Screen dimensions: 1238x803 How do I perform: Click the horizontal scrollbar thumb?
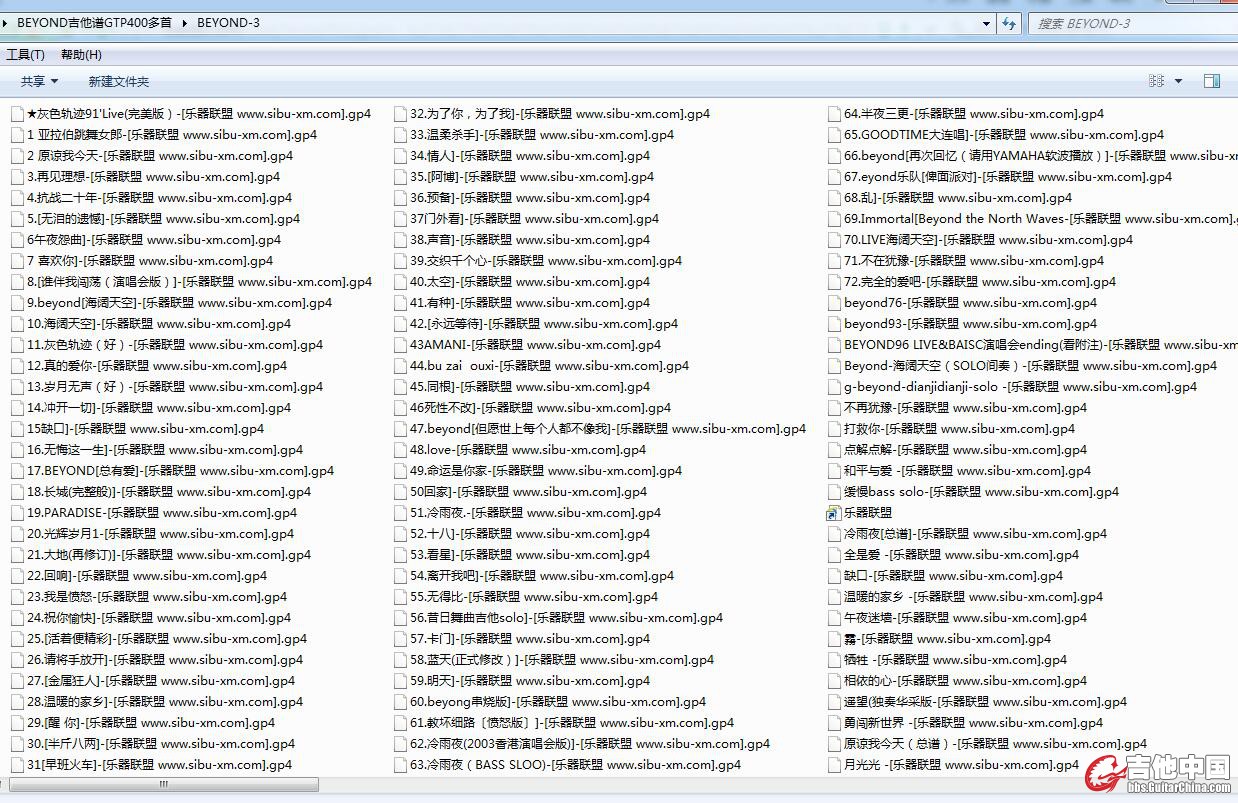[x=163, y=785]
